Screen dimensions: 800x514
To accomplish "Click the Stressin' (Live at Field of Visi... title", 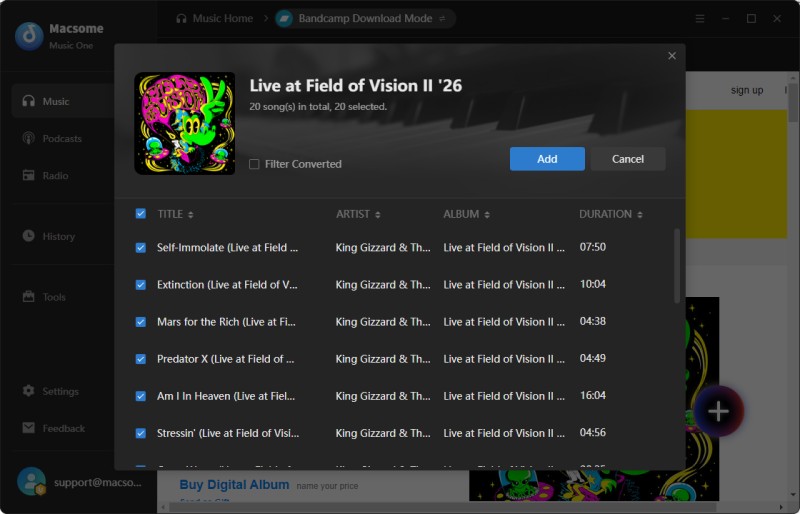I will coord(228,433).
